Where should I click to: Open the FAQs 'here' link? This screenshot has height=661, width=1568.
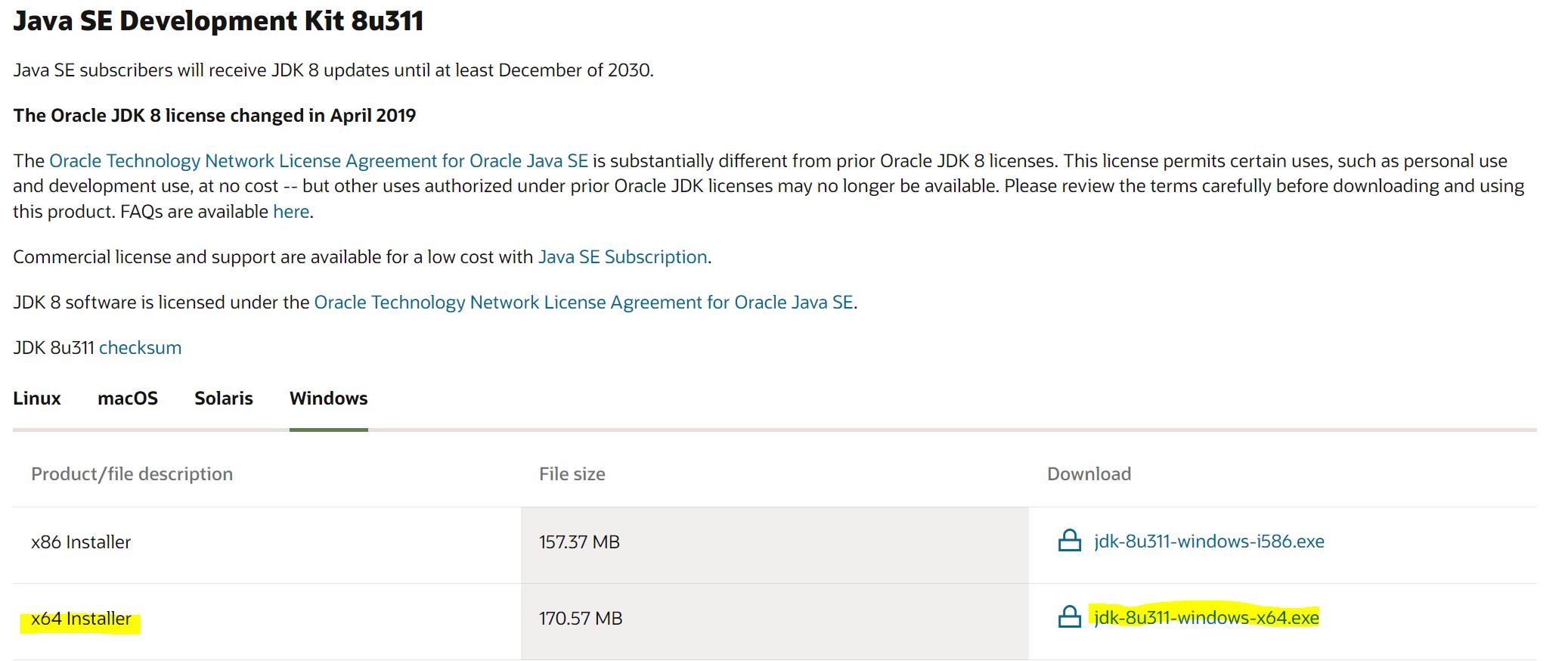pos(291,212)
